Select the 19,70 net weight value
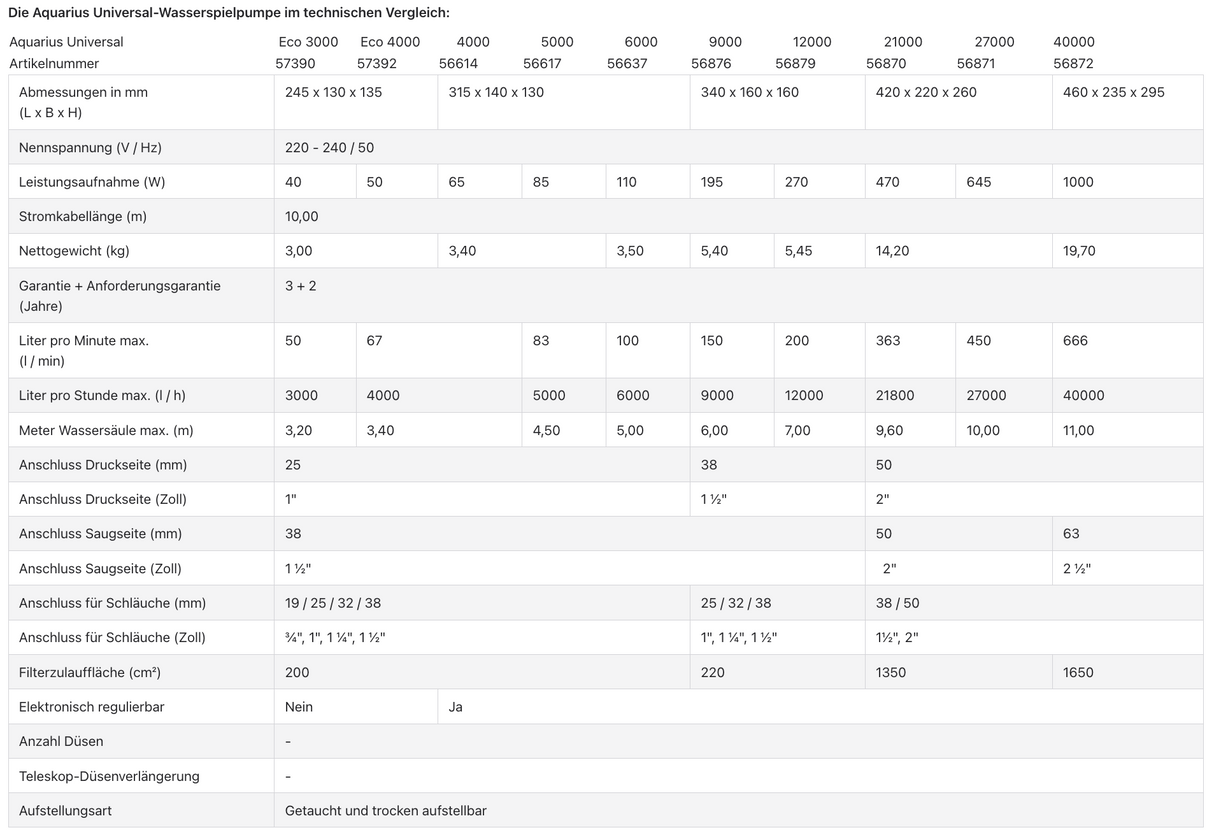Viewport: 1214px width, 837px height. (x=1079, y=251)
